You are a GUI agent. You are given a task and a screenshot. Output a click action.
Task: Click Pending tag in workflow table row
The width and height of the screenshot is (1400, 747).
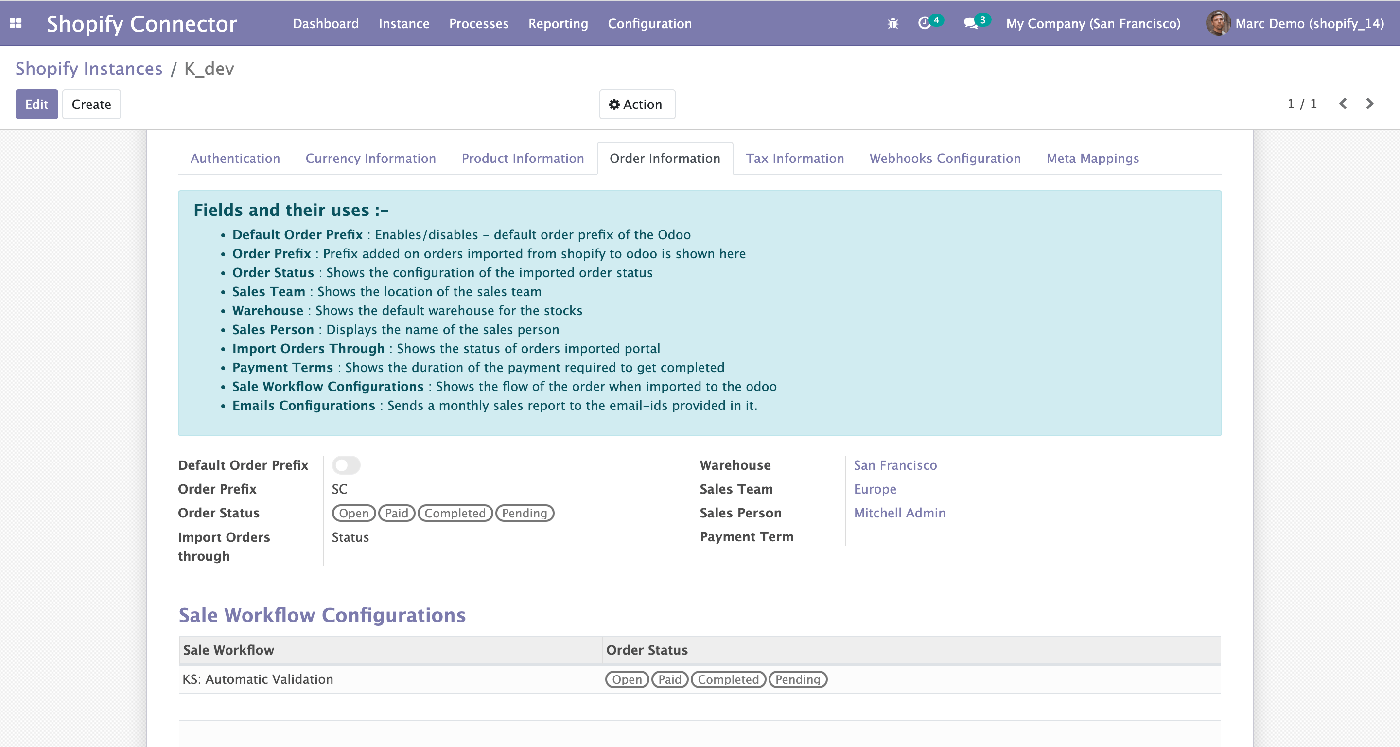pyautogui.click(x=798, y=679)
